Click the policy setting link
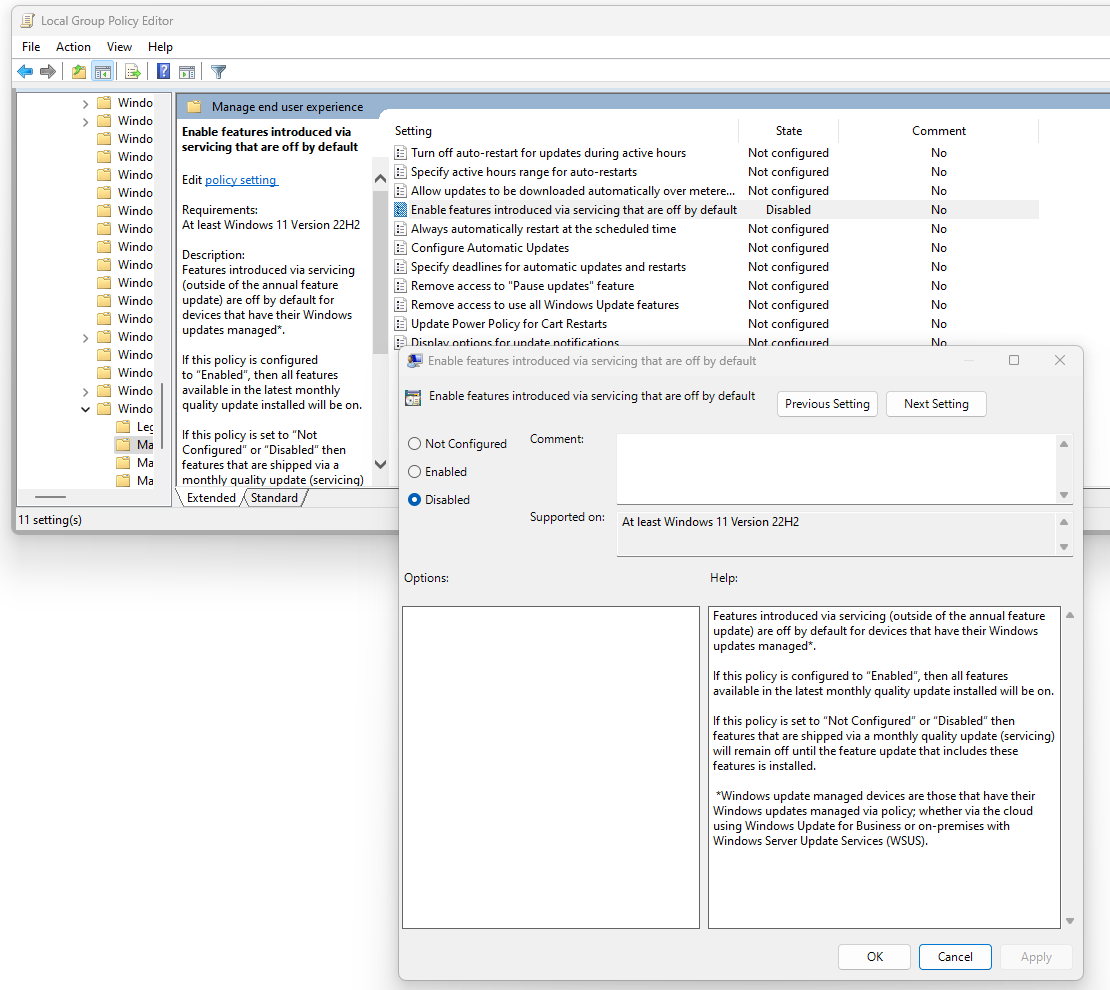 click(x=241, y=180)
